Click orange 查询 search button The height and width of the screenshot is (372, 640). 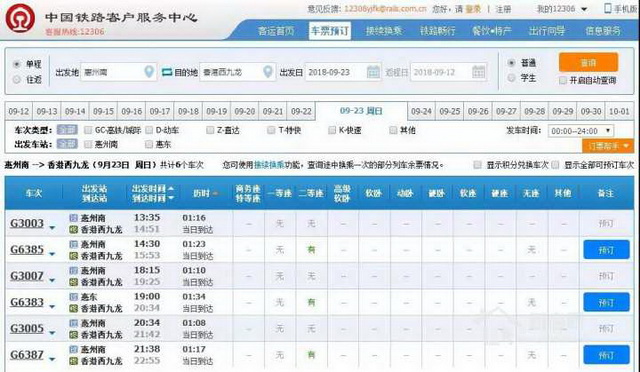point(588,62)
